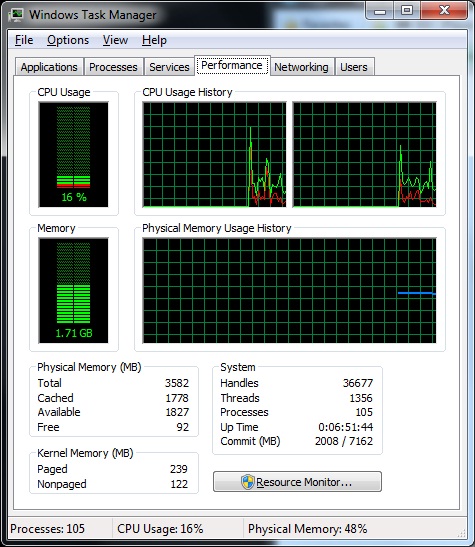Switch to the Services tab
Viewport: 475px width, 547px height.
(169, 67)
